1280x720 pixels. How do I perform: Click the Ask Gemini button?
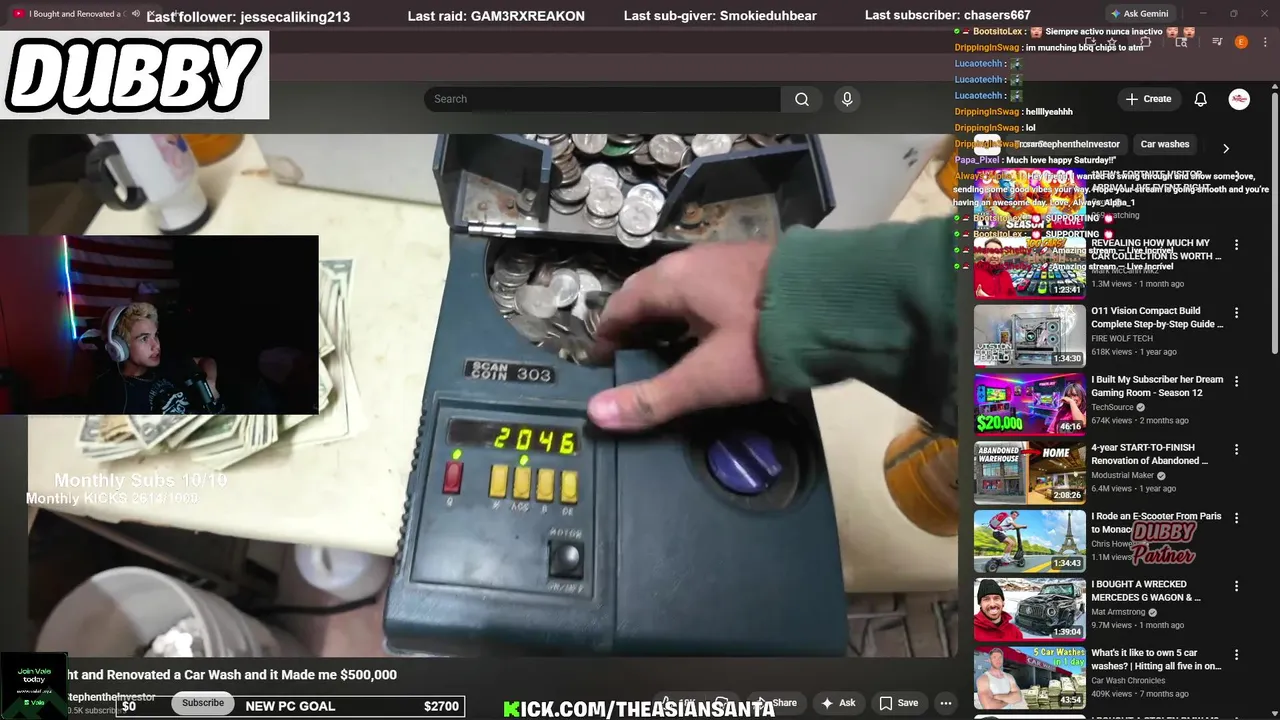click(1140, 14)
